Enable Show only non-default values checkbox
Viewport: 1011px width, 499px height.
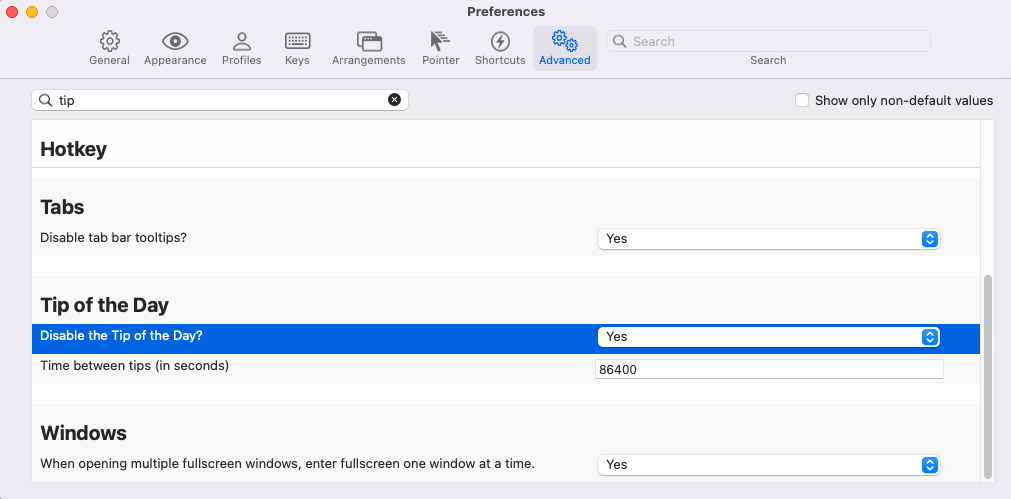(801, 101)
